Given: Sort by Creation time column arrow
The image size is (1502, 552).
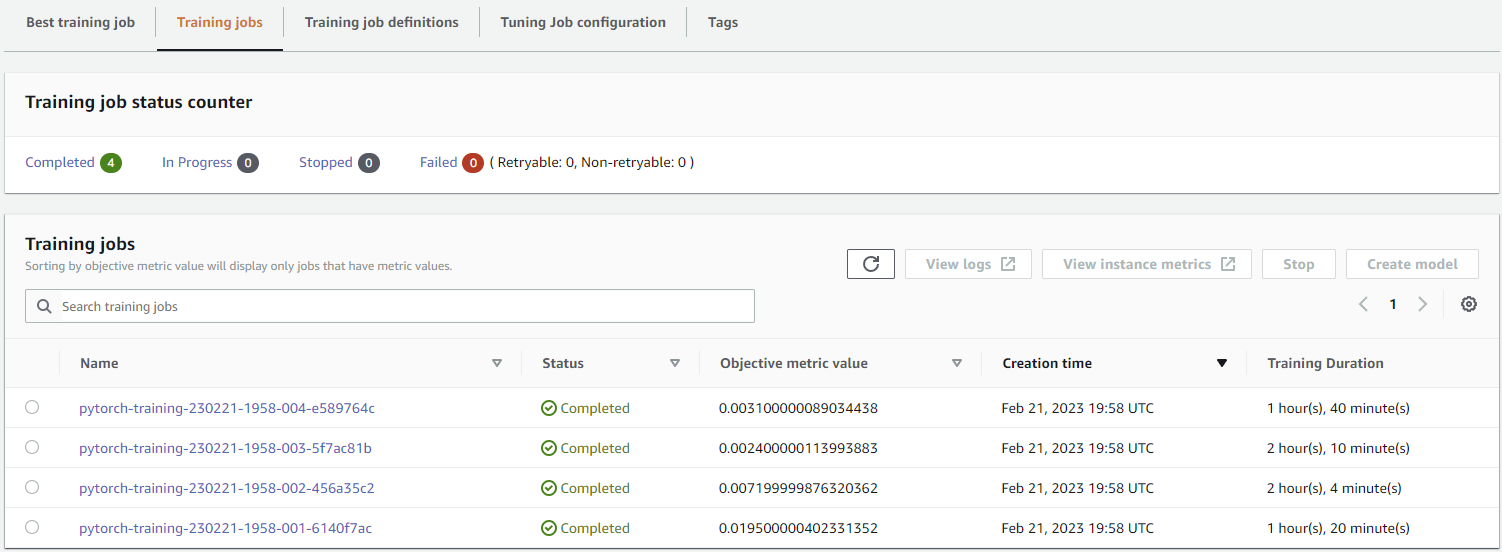Looking at the screenshot, I should (1221, 363).
